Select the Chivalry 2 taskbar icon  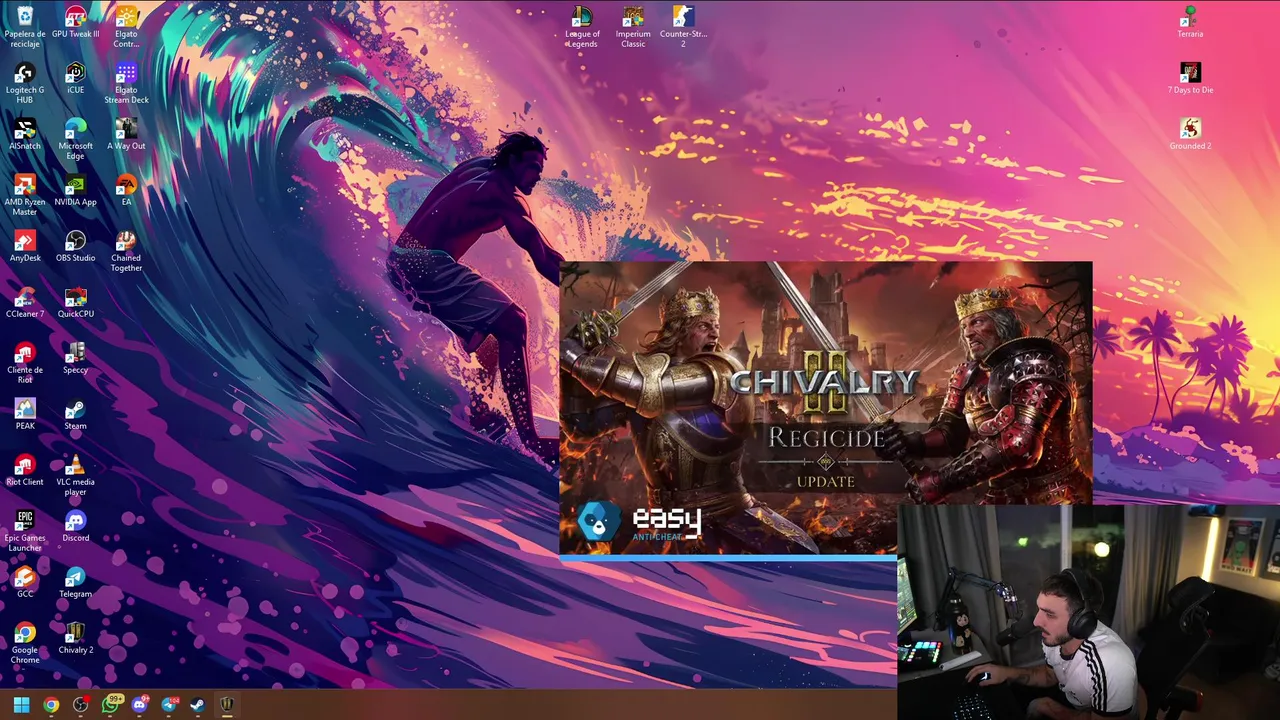[x=227, y=705]
